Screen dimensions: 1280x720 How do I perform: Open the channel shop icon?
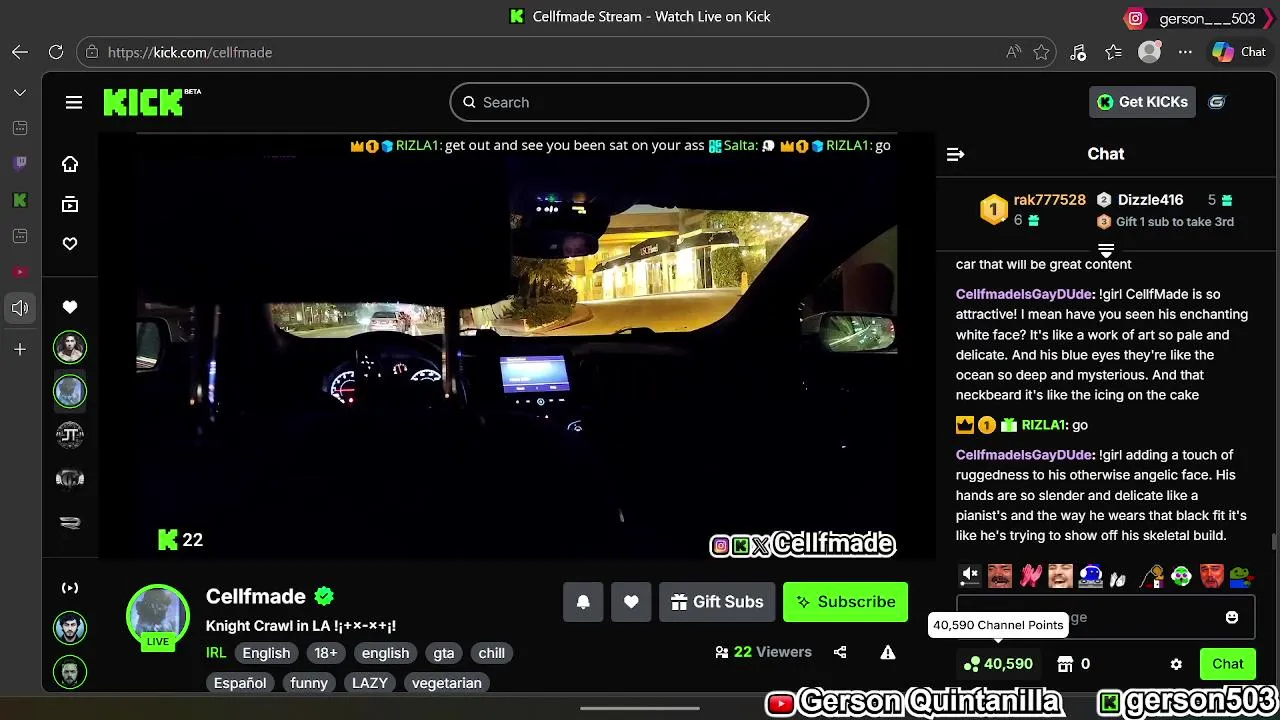1066,664
